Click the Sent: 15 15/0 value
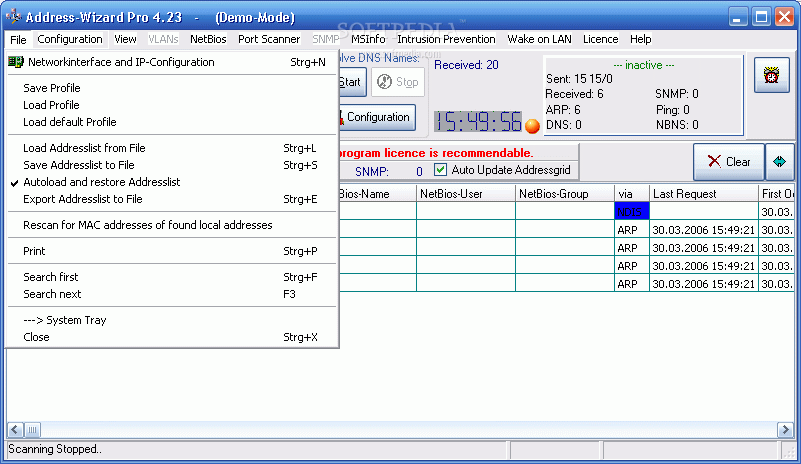 click(579, 79)
